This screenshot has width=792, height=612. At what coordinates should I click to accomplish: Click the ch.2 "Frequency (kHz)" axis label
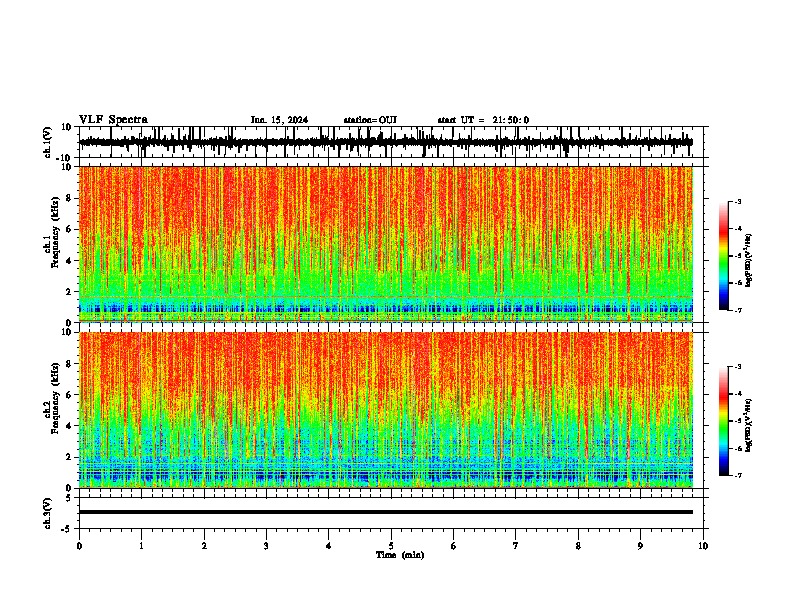pyautogui.click(x=55, y=398)
